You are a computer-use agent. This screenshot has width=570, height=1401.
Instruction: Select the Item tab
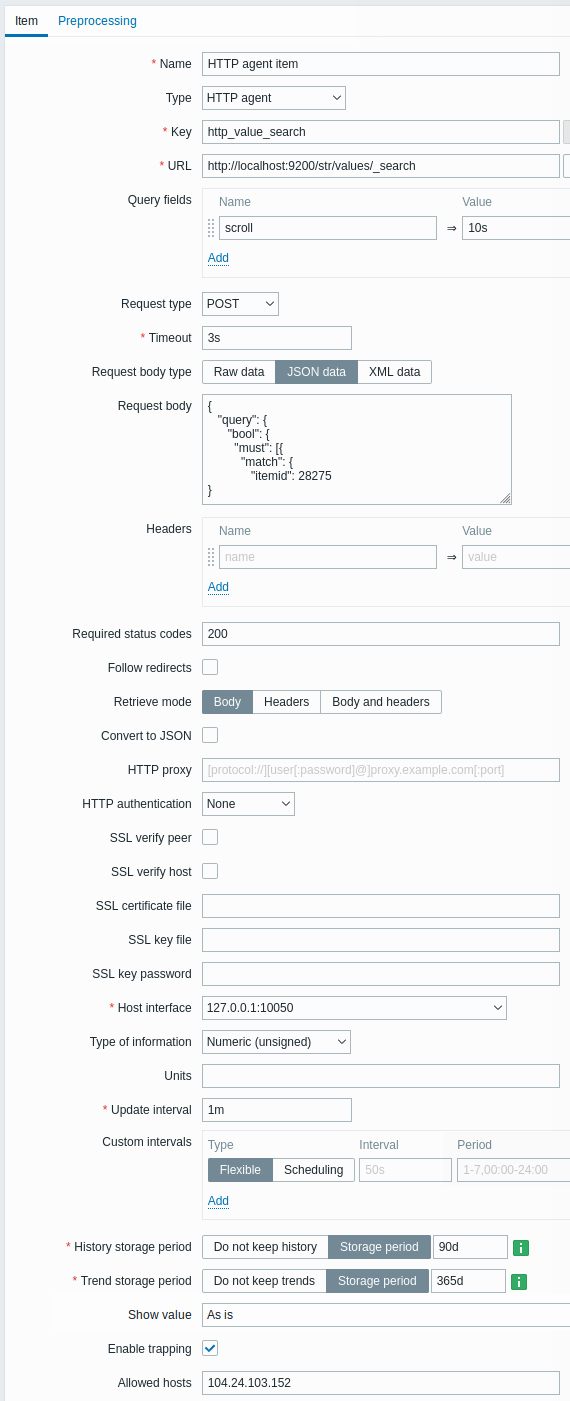(26, 21)
